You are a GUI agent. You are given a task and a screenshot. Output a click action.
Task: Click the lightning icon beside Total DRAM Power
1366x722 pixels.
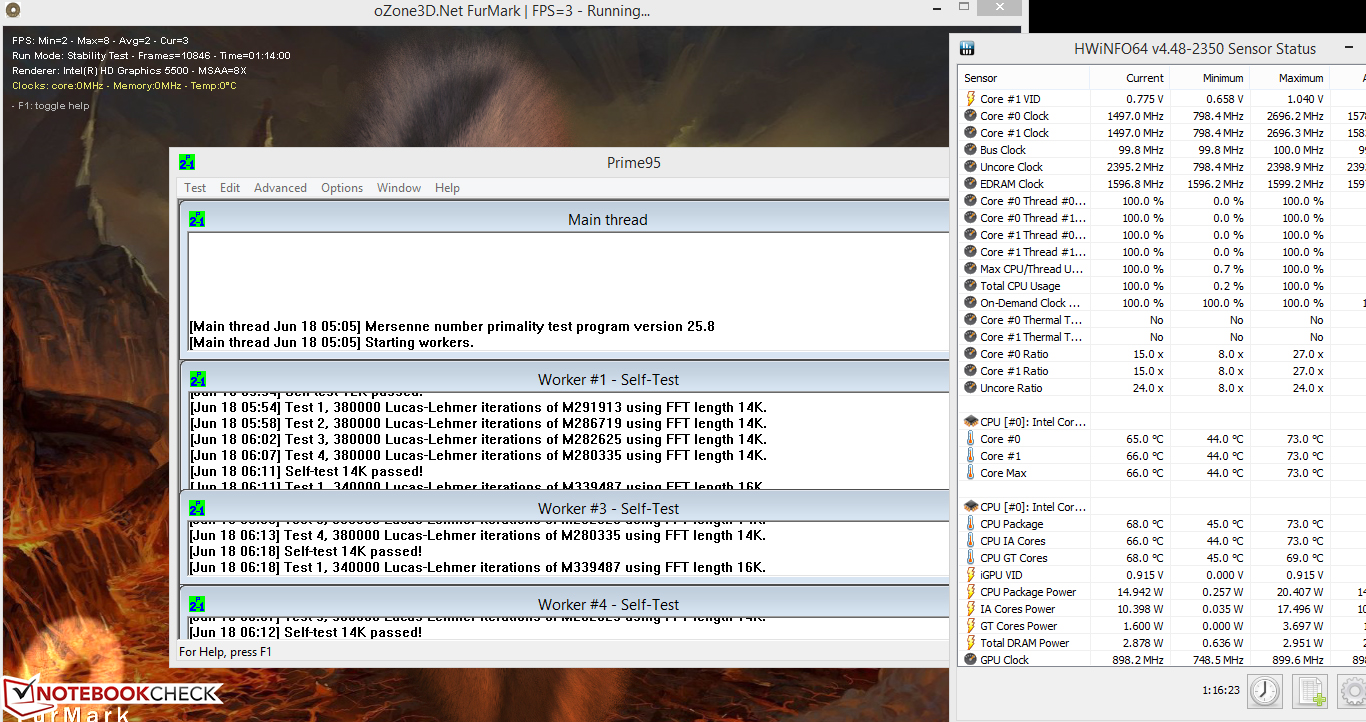coord(970,643)
